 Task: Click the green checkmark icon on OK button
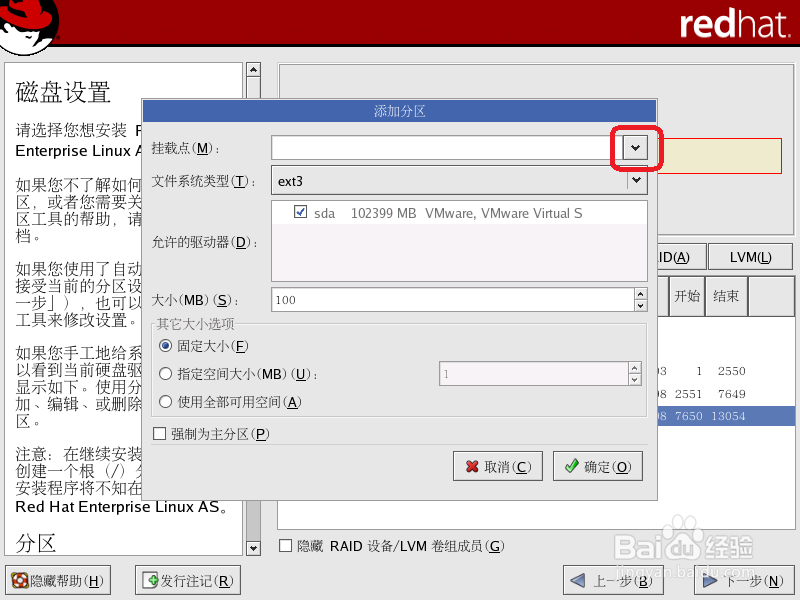(x=572, y=465)
